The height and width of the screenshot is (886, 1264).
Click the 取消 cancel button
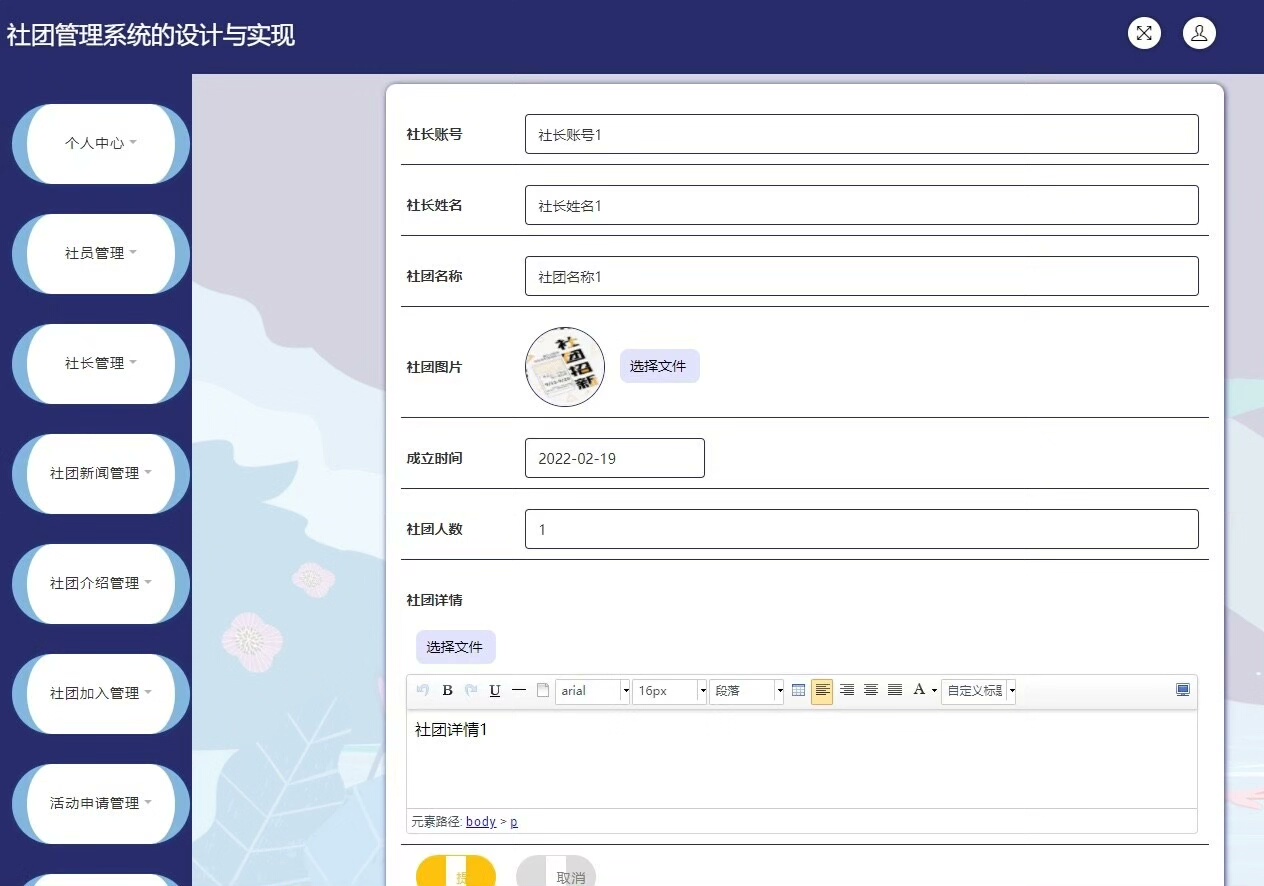point(556,871)
